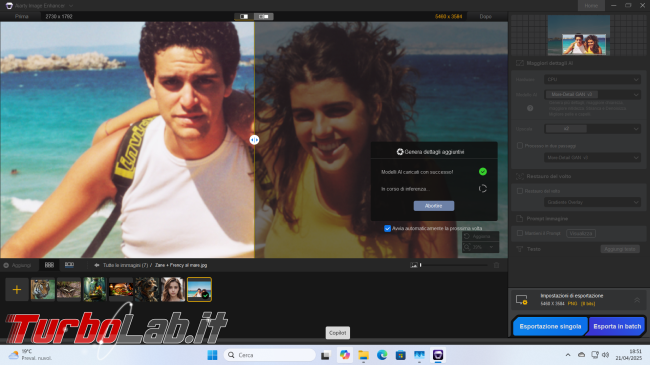Viewport: 650px width, 365px height.
Task: Open Task View on the taskbar
Action: coord(325,355)
